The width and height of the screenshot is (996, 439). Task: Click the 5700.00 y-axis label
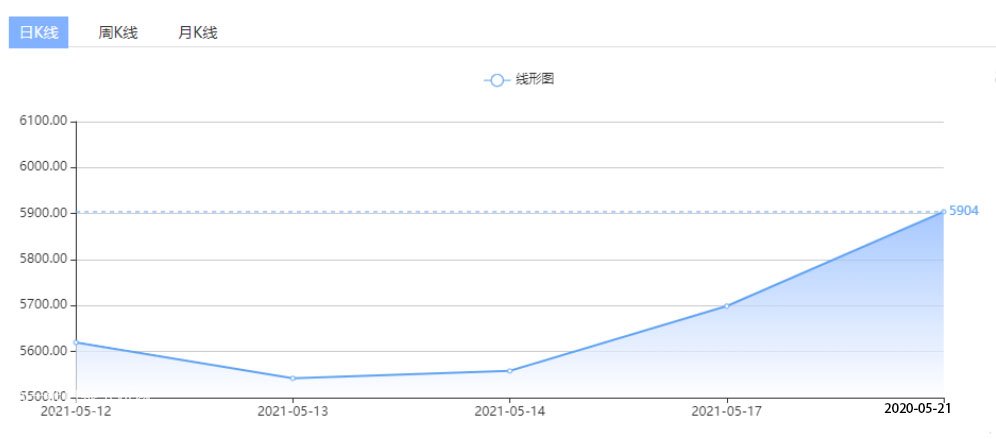(43, 305)
